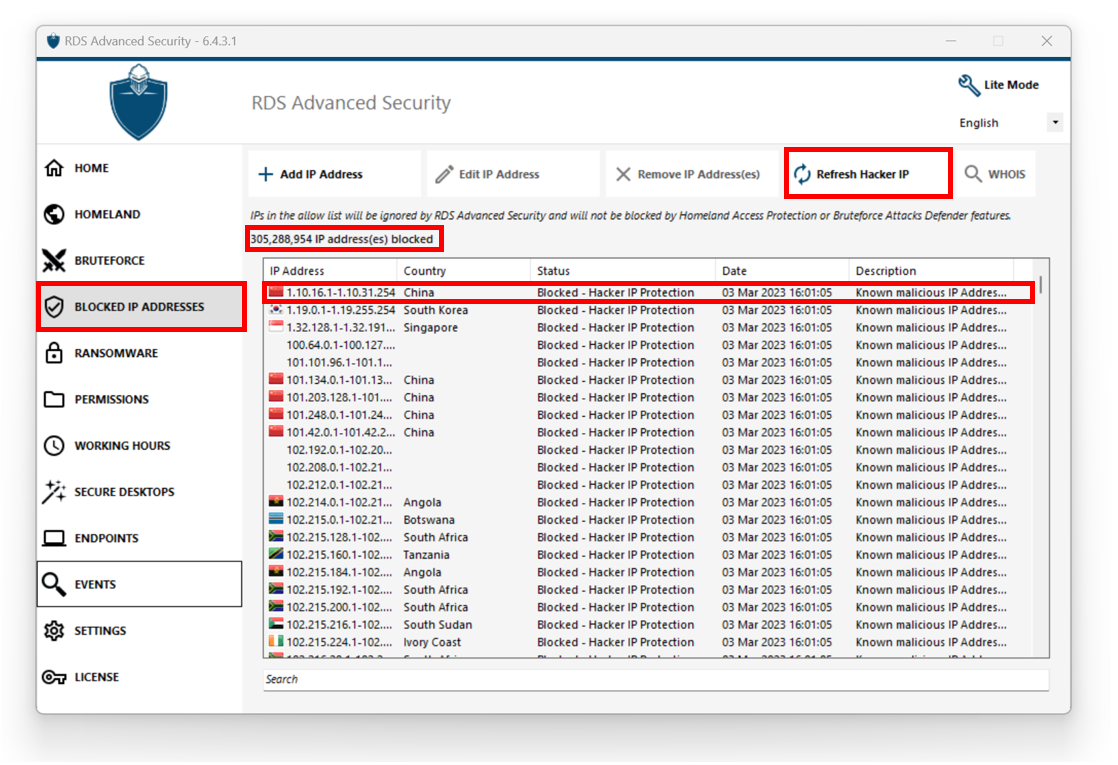The height and width of the screenshot is (765, 1118).
Task: Click the X icon for Remove IP Address(es)
Action: coord(623,175)
